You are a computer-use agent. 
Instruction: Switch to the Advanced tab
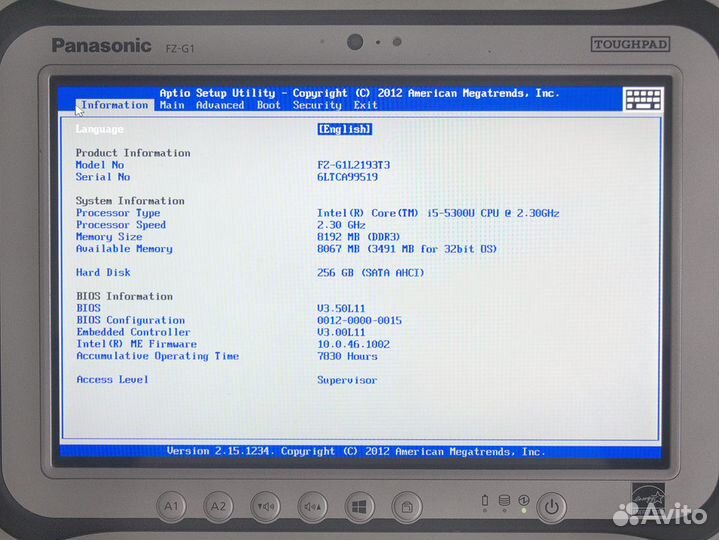(220, 105)
